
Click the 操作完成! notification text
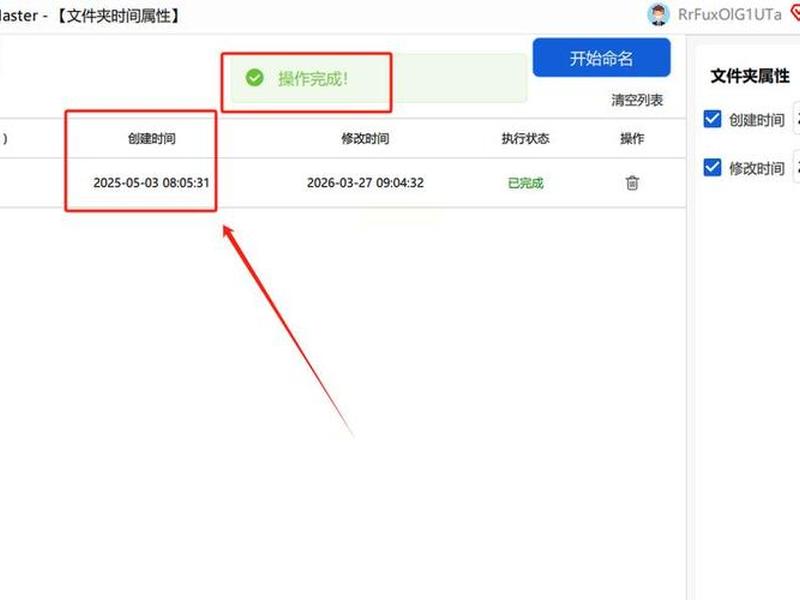(313, 79)
